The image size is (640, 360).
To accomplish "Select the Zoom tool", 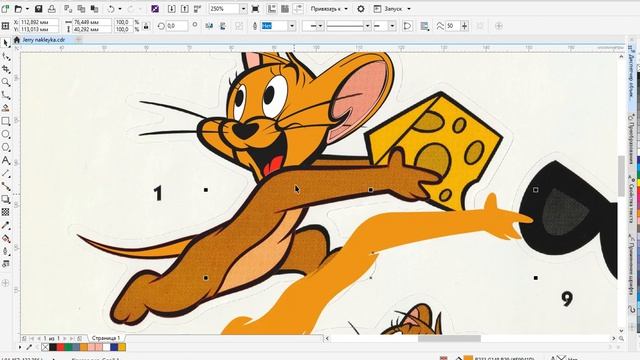I will (x=6, y=82).
